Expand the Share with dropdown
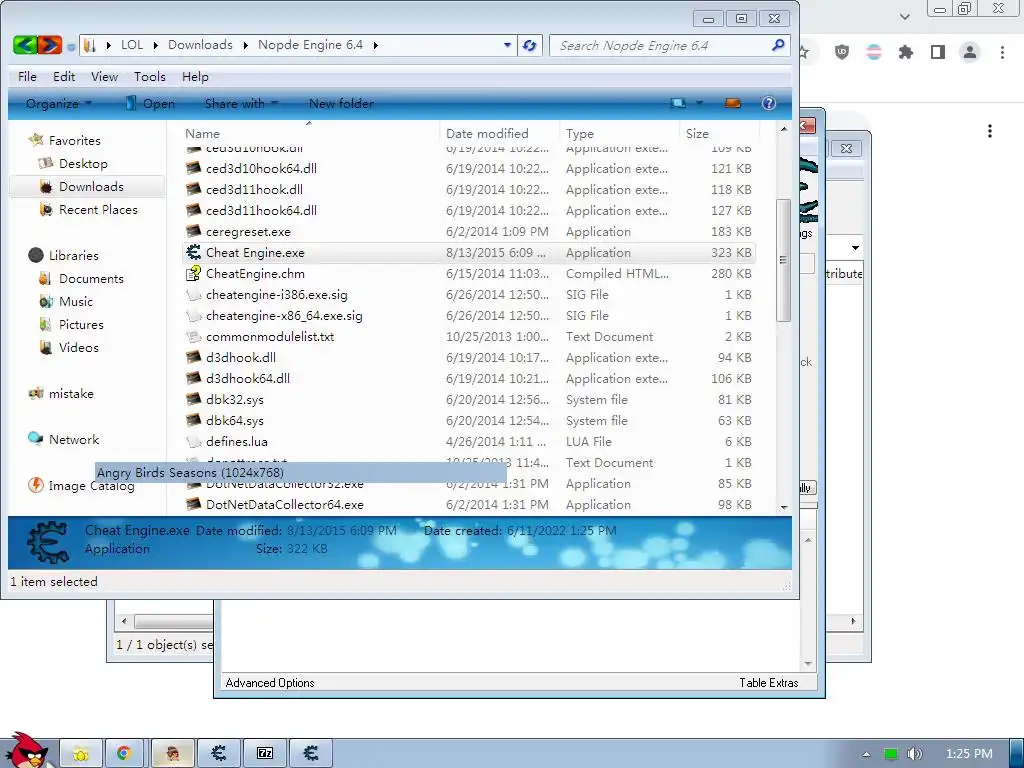The height and width of the screenshot is (768, 1024). [x=241, y=103]
